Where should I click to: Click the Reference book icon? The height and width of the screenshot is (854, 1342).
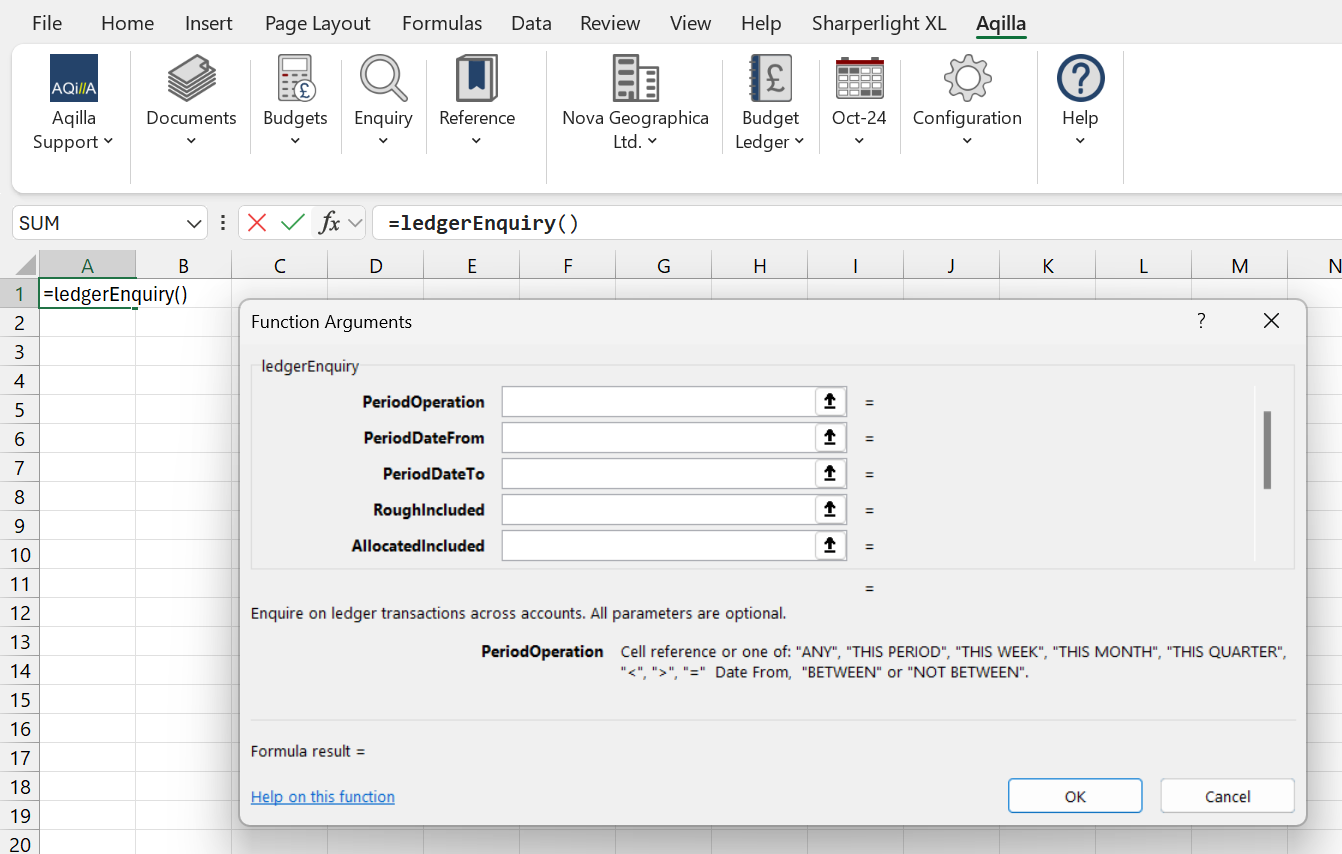coord(476,80)
